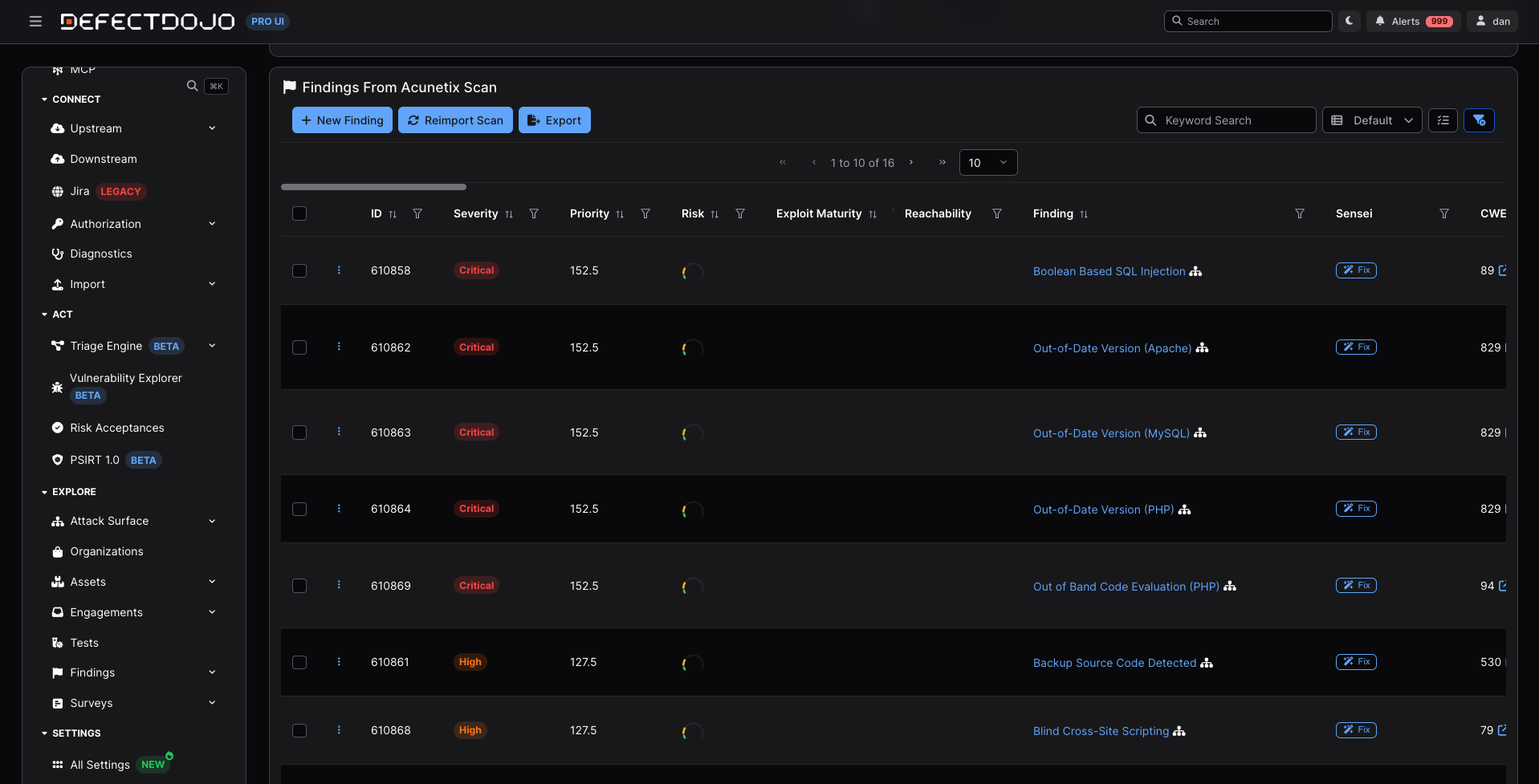This screenshot has width=1539, height=784.
Task: Open the Finding column filter
Action: coord(1300,213)
